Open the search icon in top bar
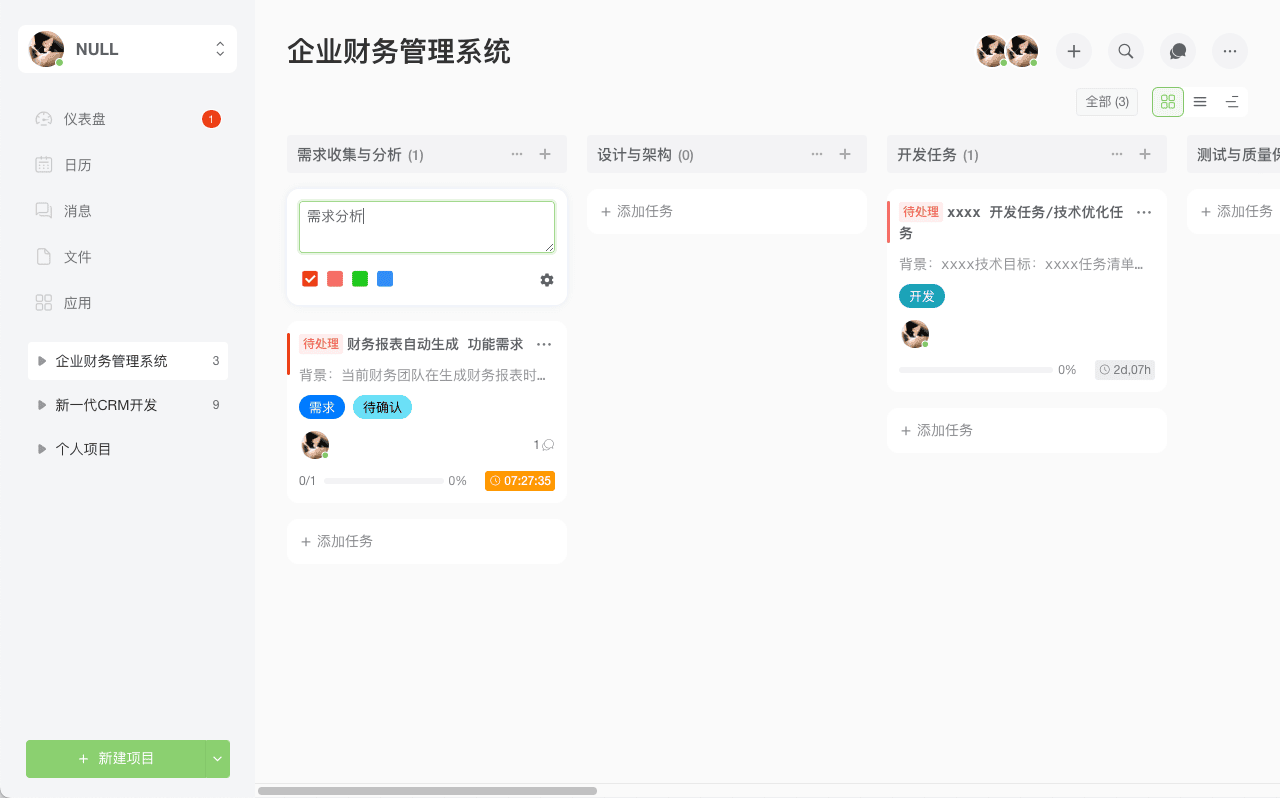The height and width of the screenshot is (798, 1280). click(x=1125, y=51)
